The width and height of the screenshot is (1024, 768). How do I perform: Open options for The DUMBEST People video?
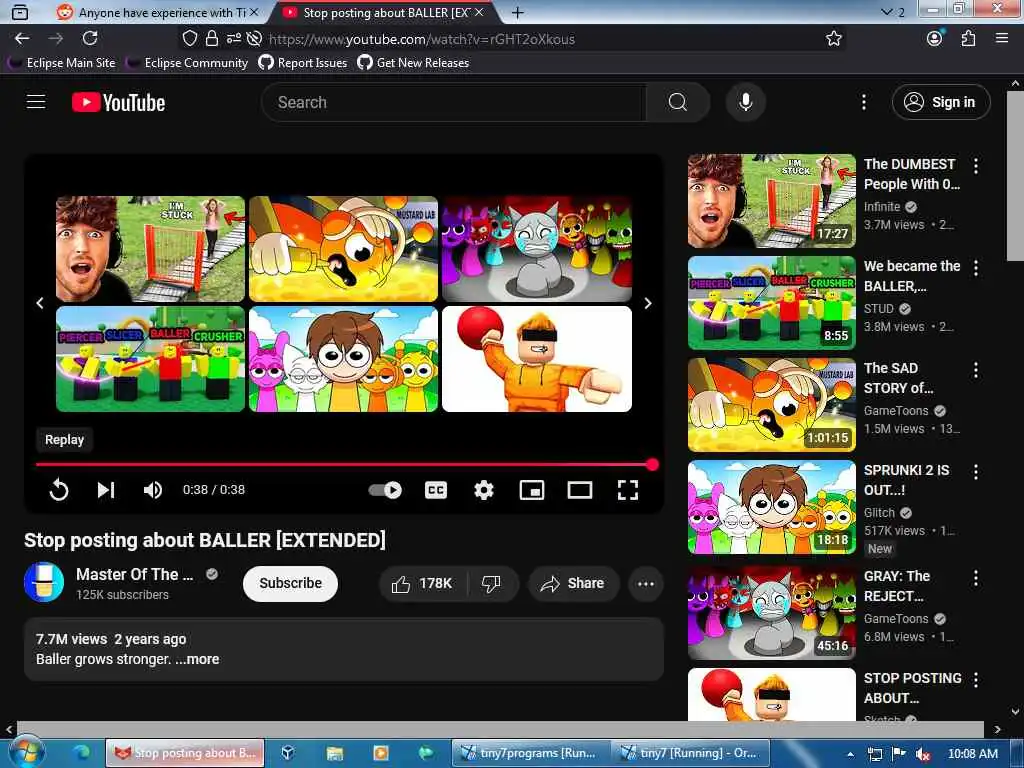pos(976,166)
